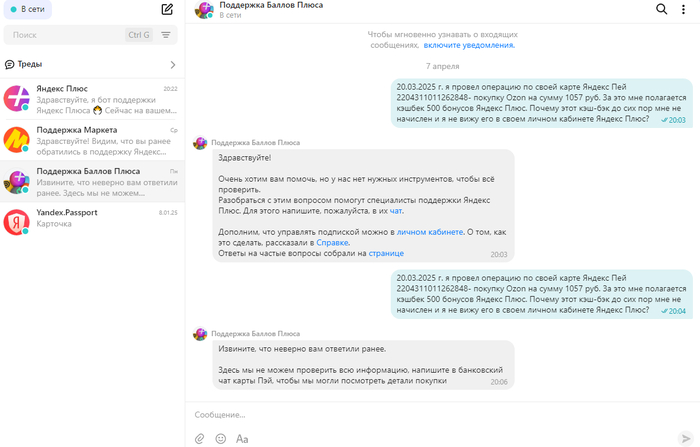700x447 pixels.
Task: Open the Yandex.Passport chat
Action: 92,218
